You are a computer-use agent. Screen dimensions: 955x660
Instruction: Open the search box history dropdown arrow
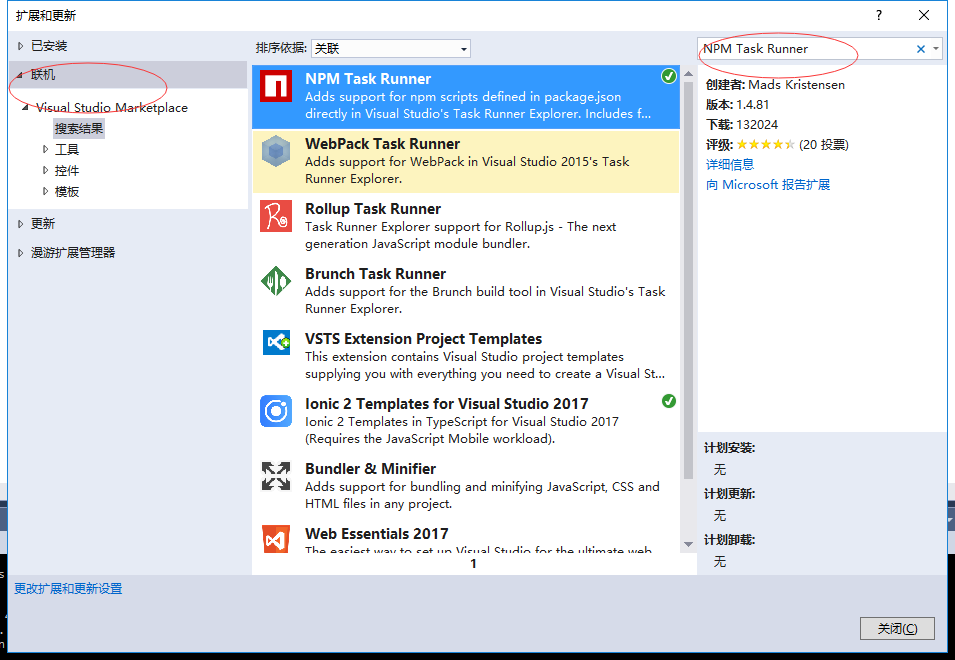click(x=936, y=49)
